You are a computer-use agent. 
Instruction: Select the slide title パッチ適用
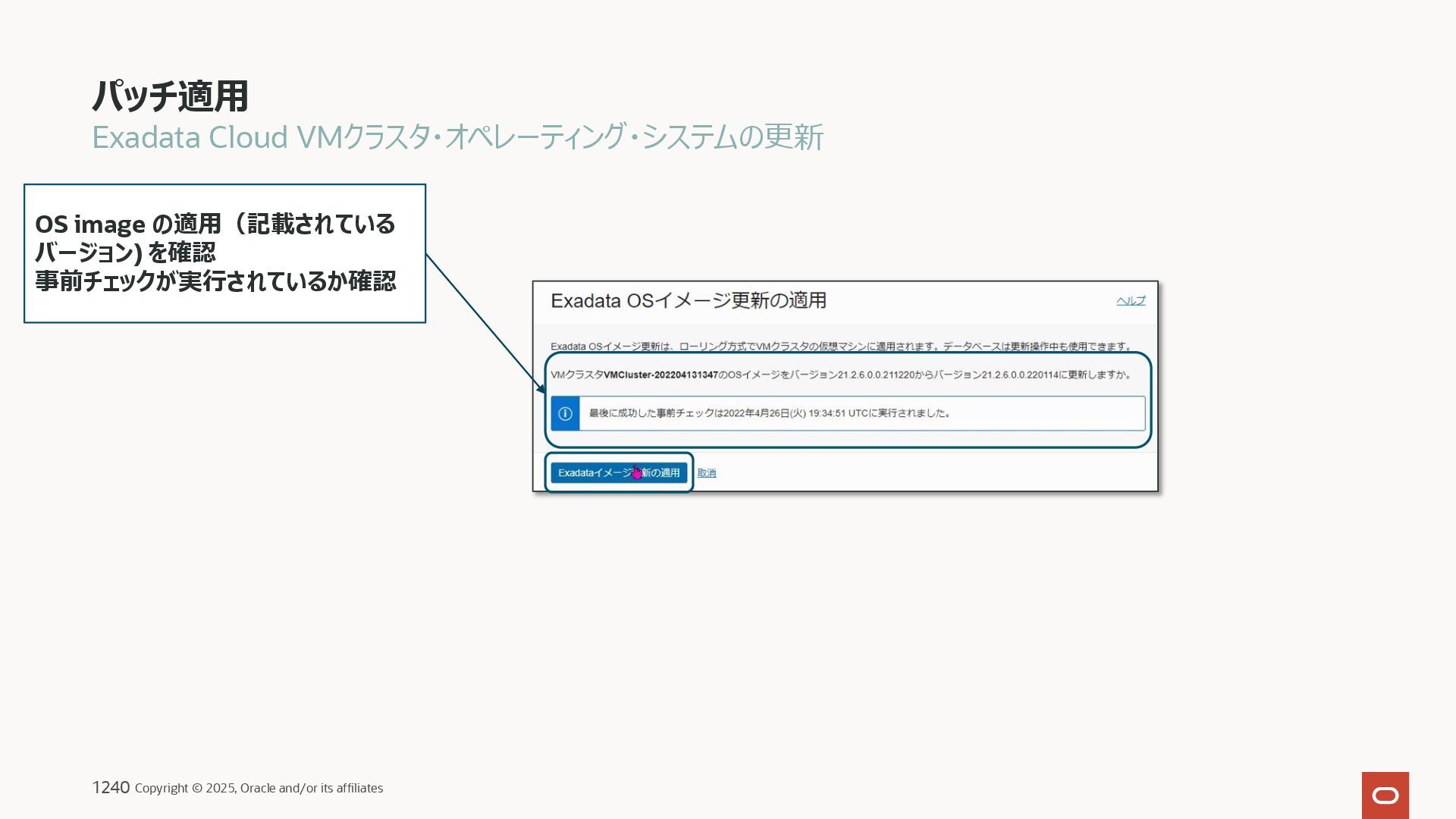point(170,96)
